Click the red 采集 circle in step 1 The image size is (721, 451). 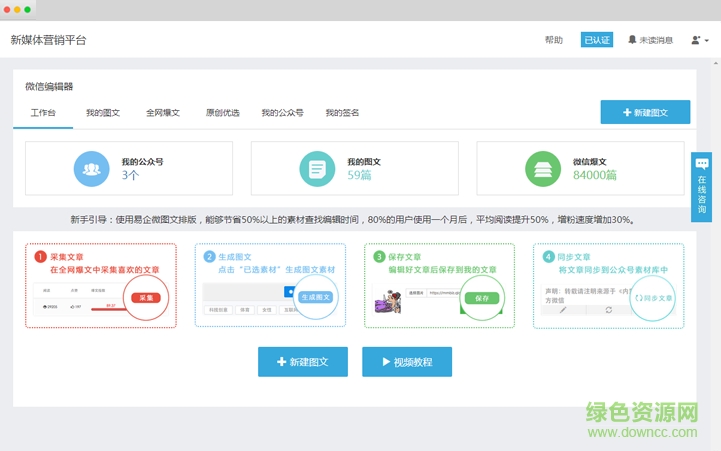[147, 298]
